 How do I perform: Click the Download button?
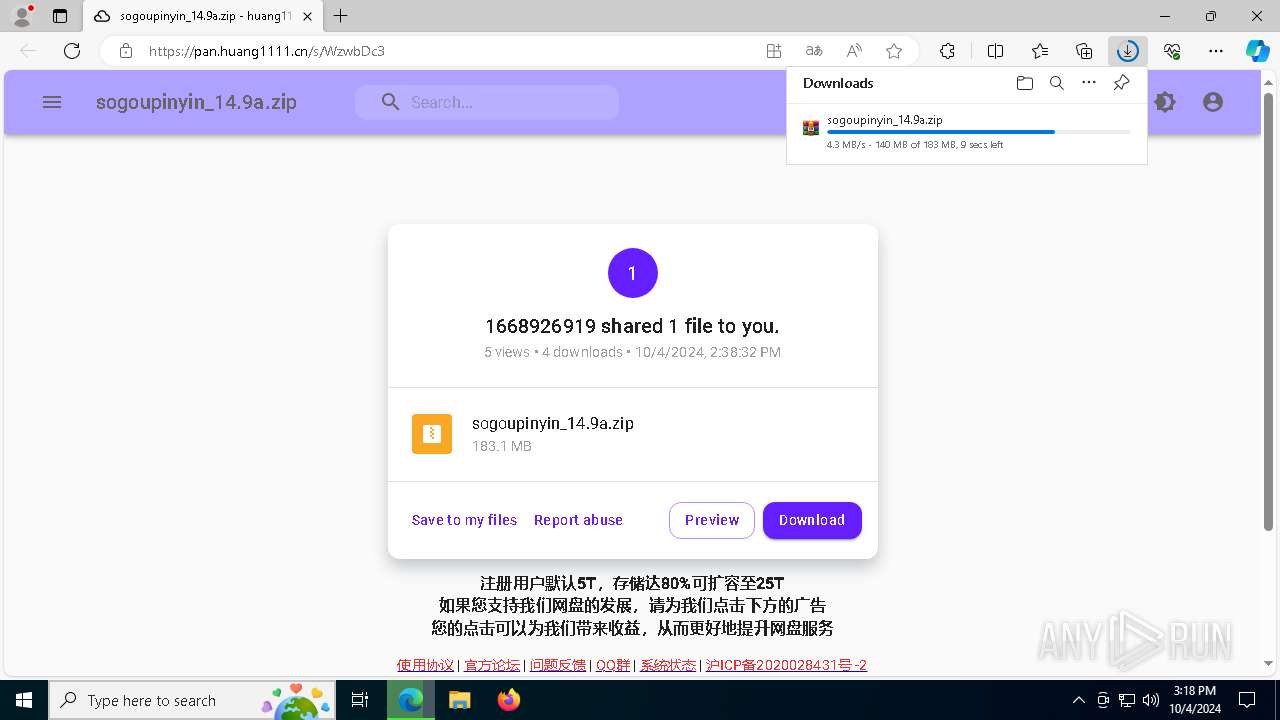click(812, 520)
